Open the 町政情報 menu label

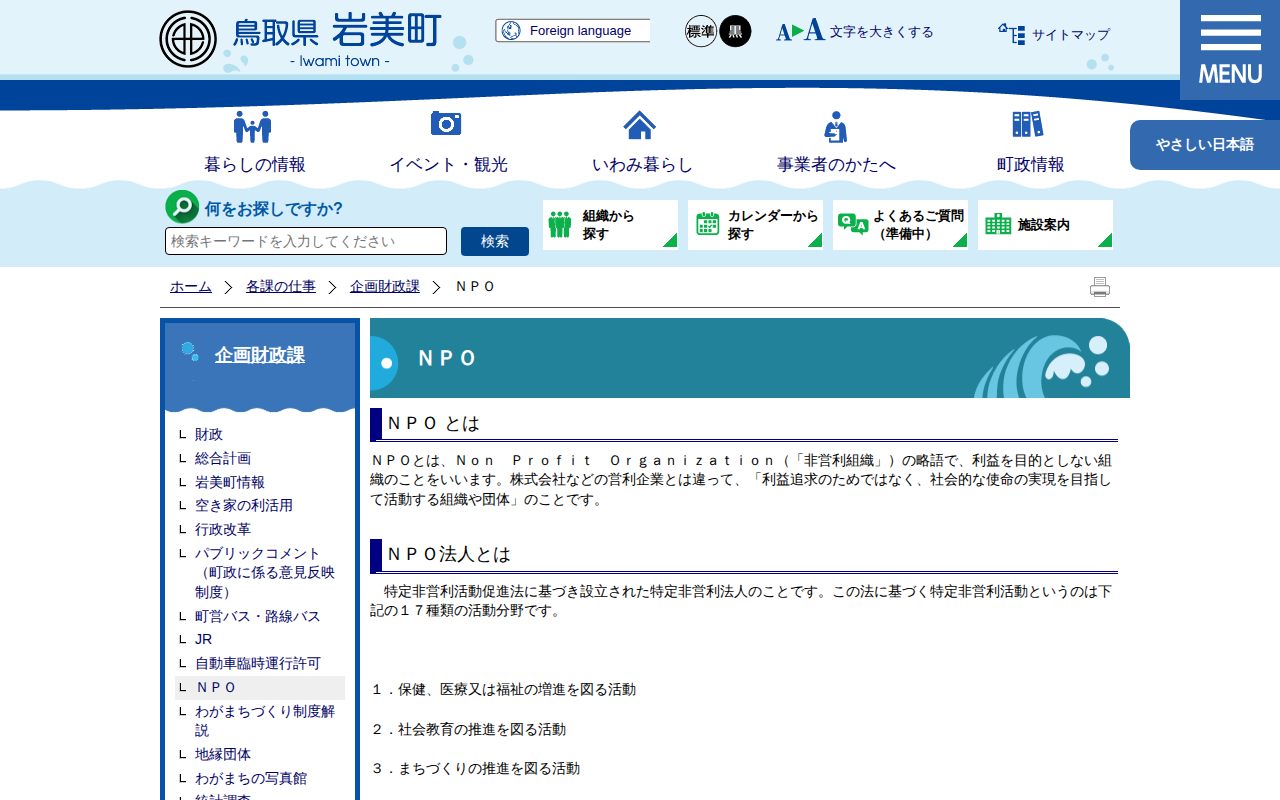[1031, 165]
